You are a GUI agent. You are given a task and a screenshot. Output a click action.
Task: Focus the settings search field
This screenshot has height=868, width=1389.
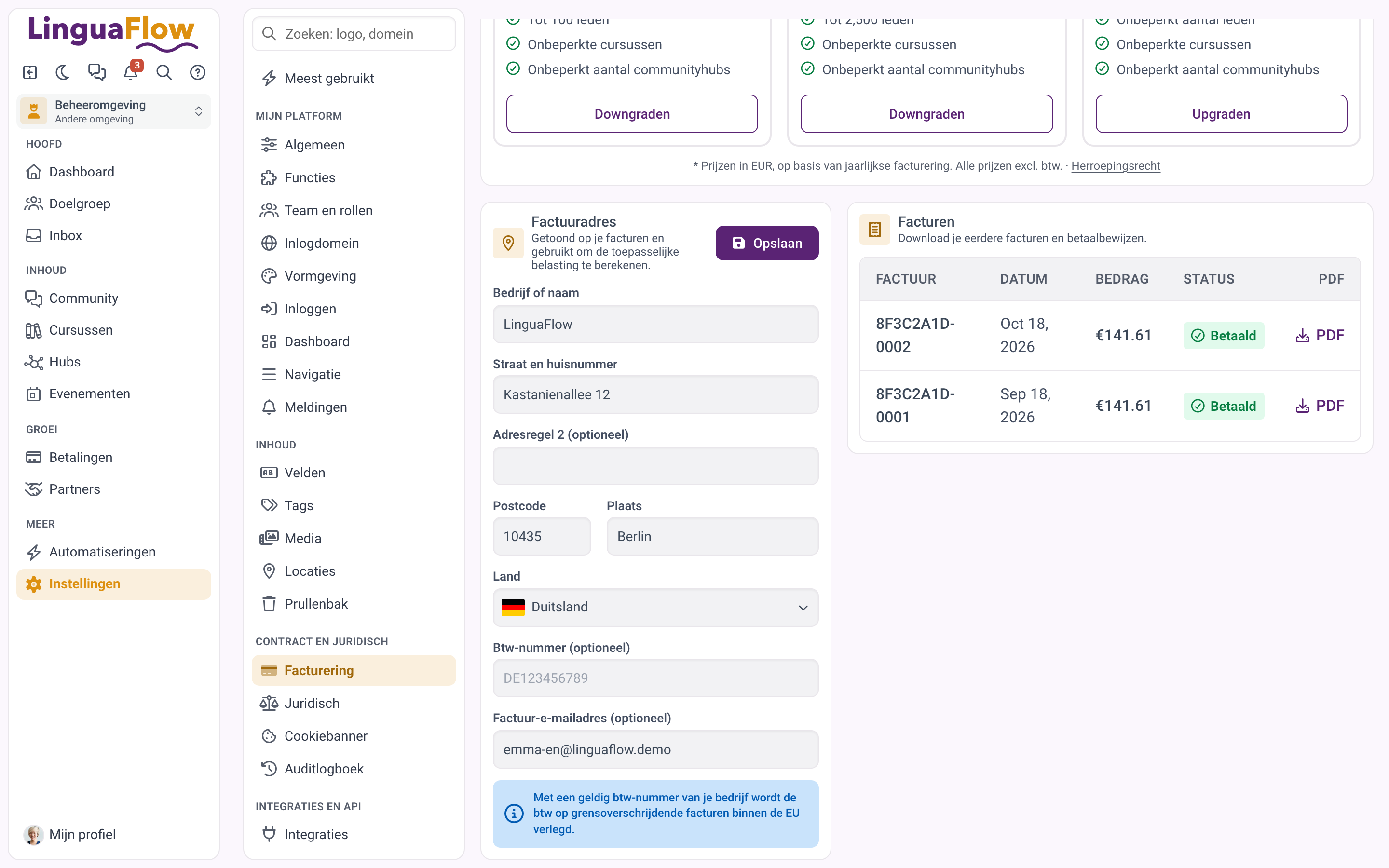[x=354, y=34]
